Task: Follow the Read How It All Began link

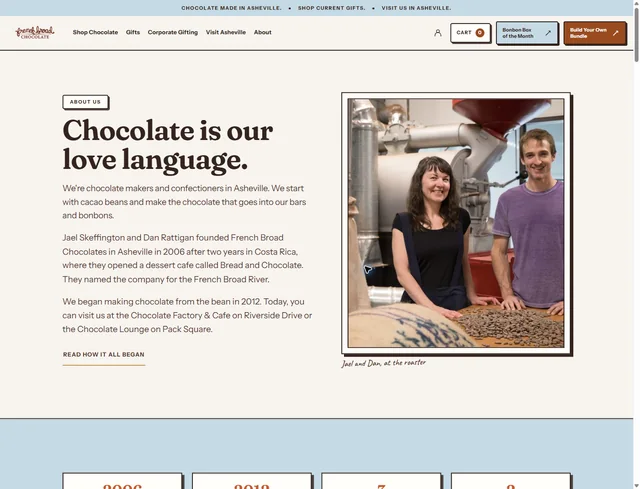Action: point(104,355)
